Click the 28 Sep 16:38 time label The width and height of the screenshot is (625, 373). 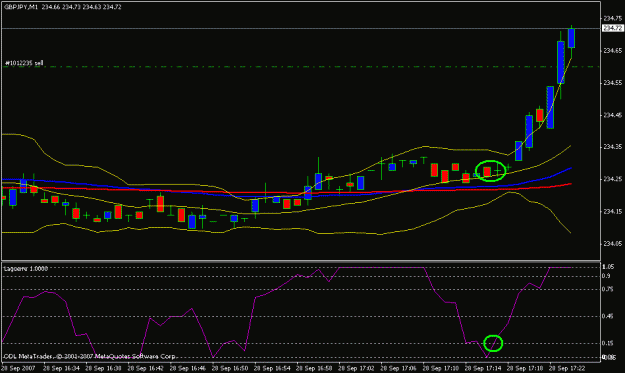[103, 368]
